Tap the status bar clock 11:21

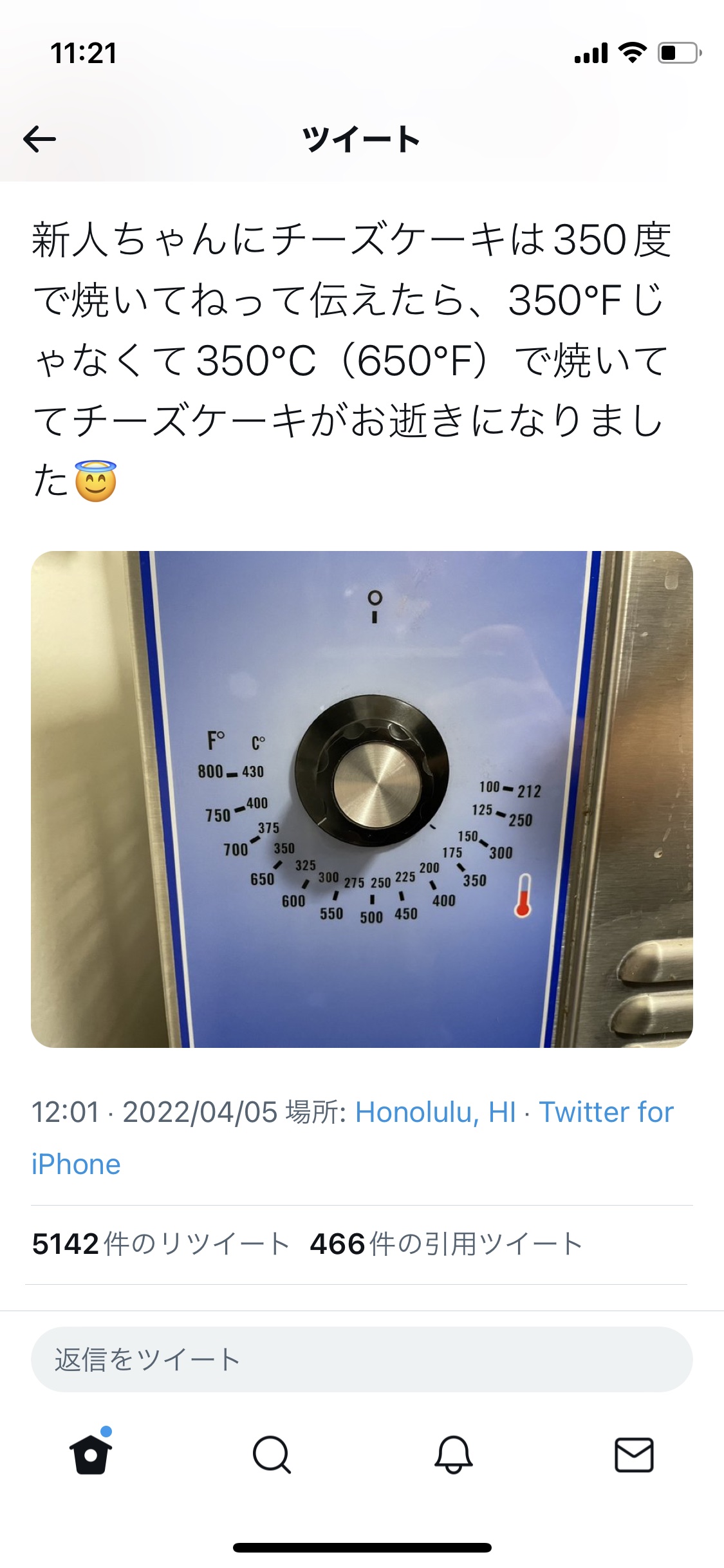84,53
